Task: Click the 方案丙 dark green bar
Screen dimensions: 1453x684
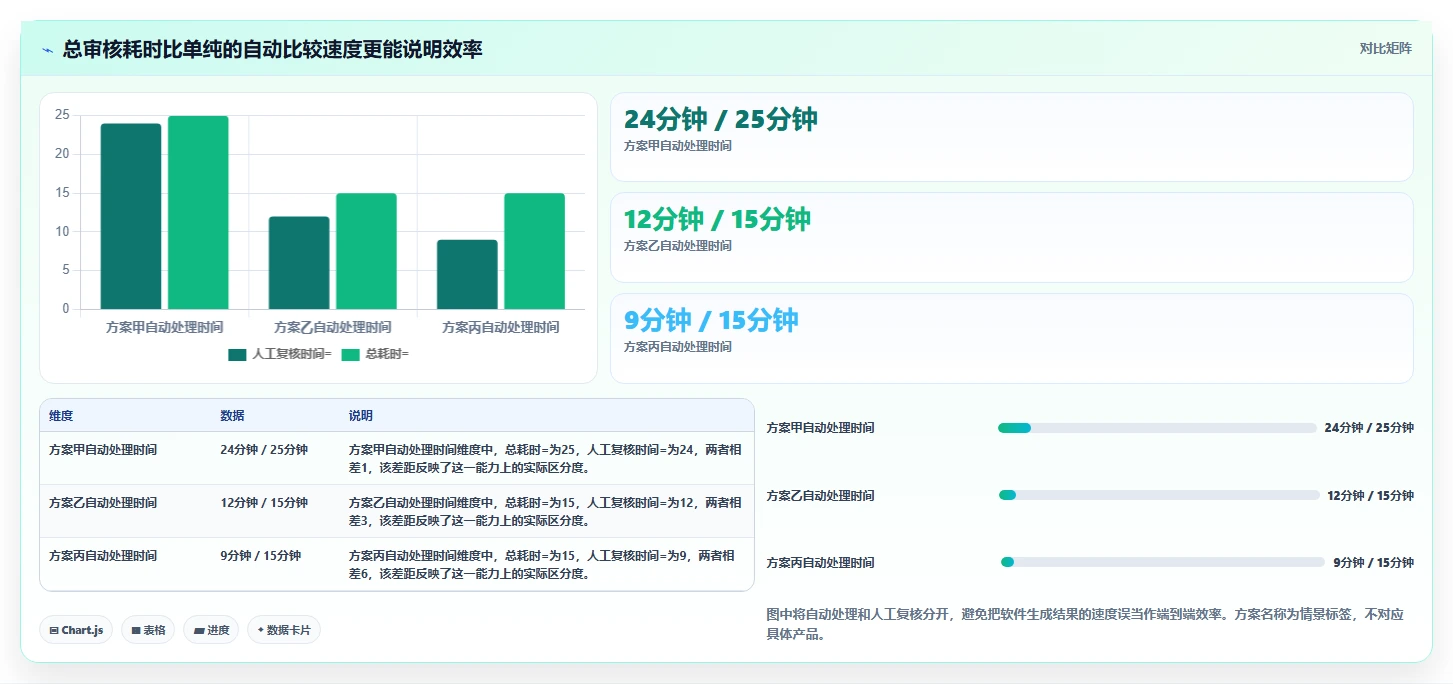Action: pyautogui.click(x=467, y=274)
